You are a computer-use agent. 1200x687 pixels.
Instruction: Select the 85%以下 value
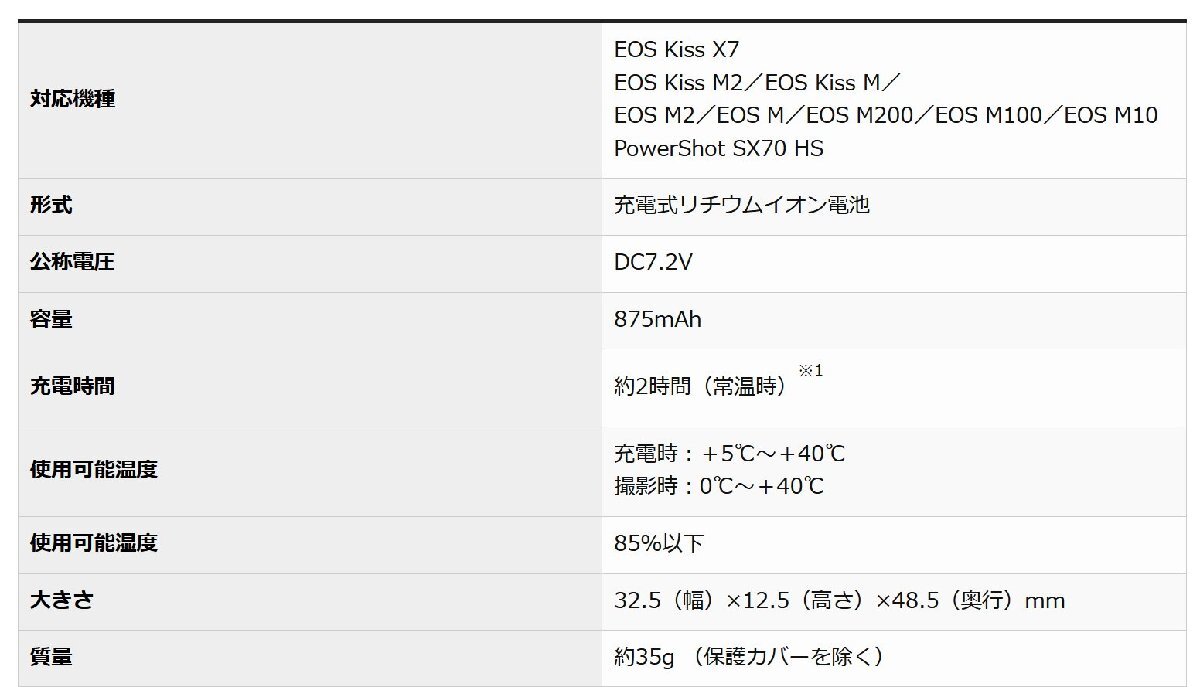(659, 544)
